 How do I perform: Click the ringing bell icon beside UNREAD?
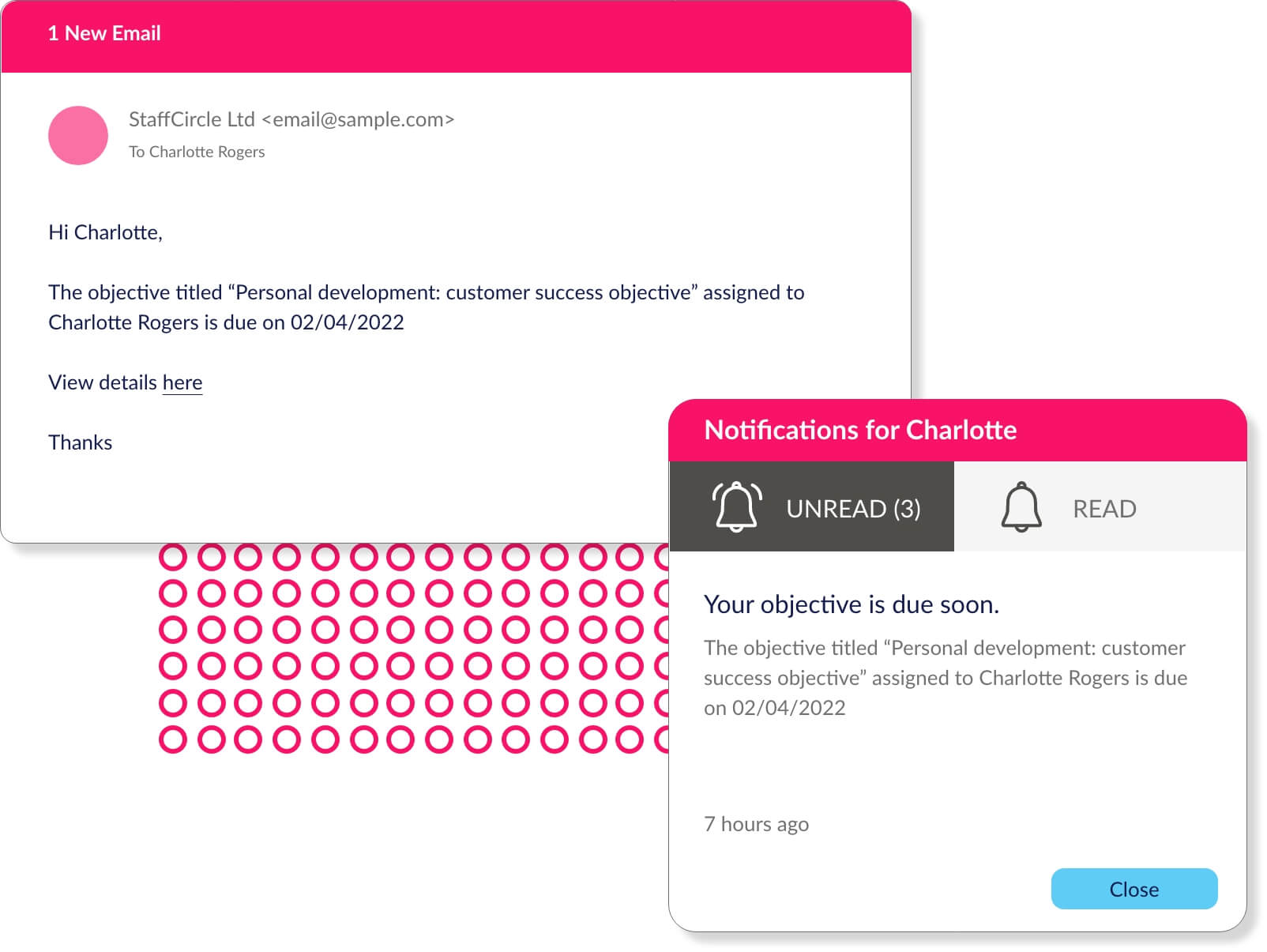click(736, 507)
